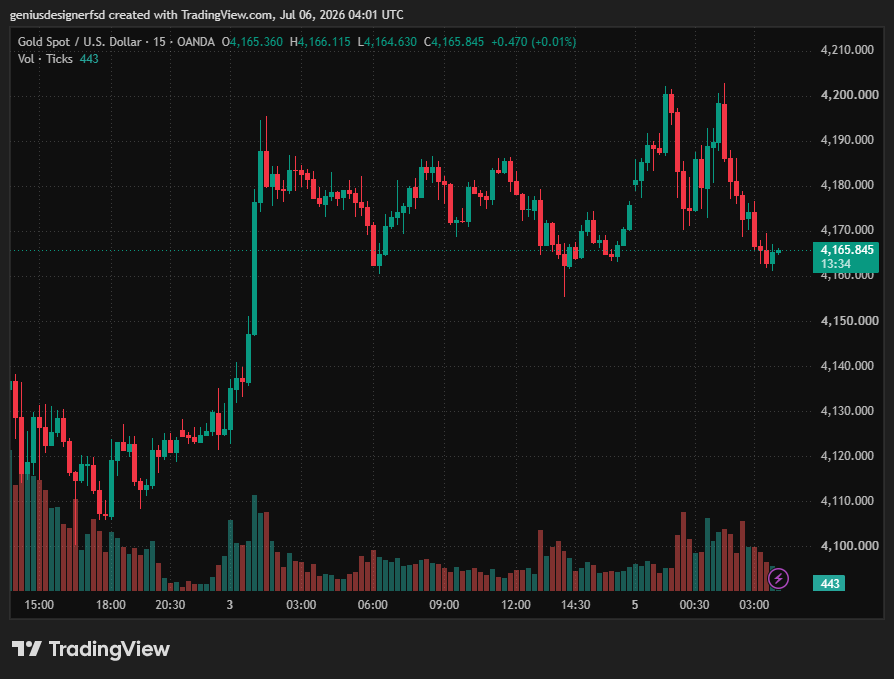Click the 15:00 time axis label
This screenshot has height=679, width=894.
point(39,604)
